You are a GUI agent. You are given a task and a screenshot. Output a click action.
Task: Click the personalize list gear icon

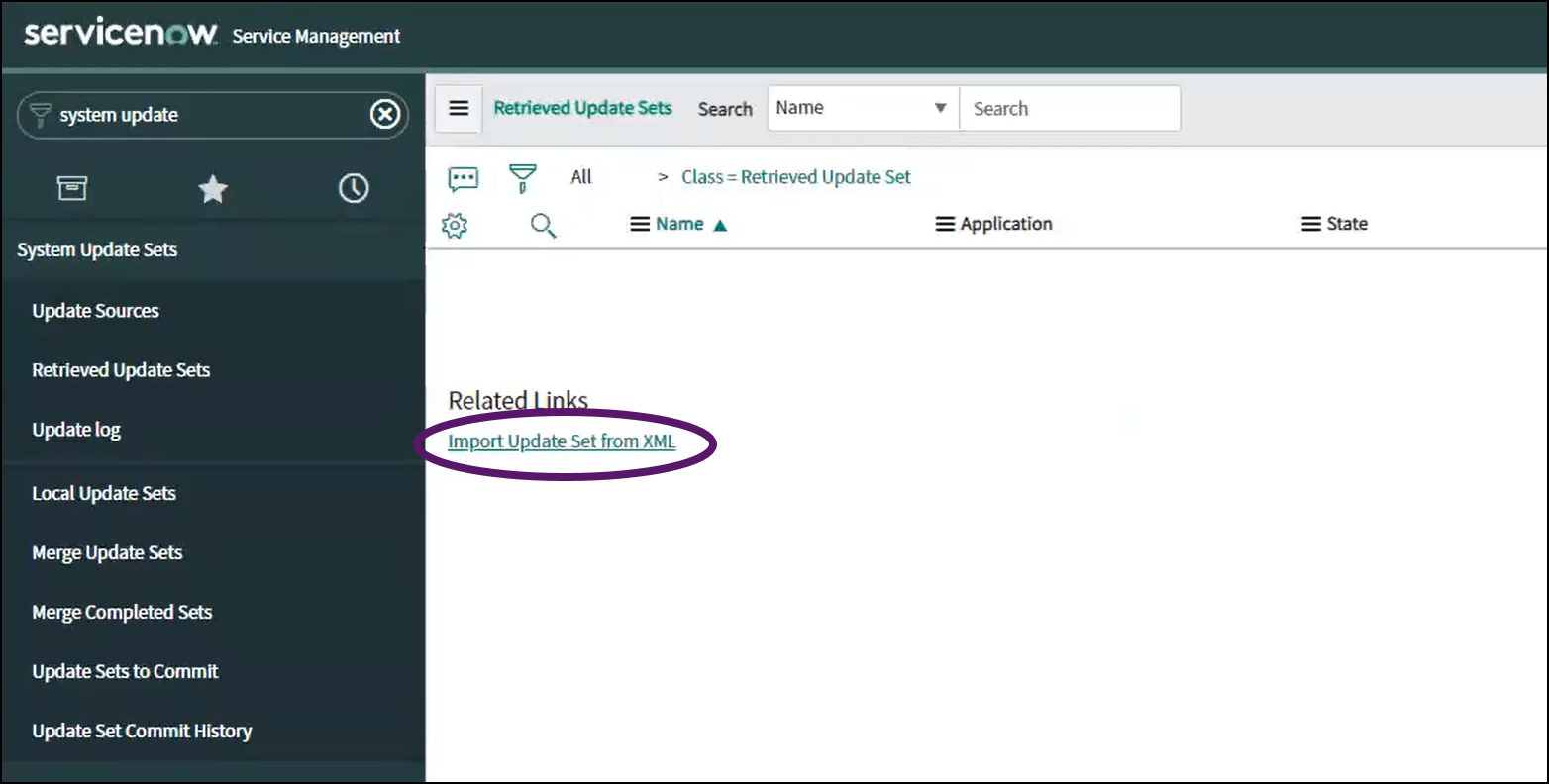(454, 225)
